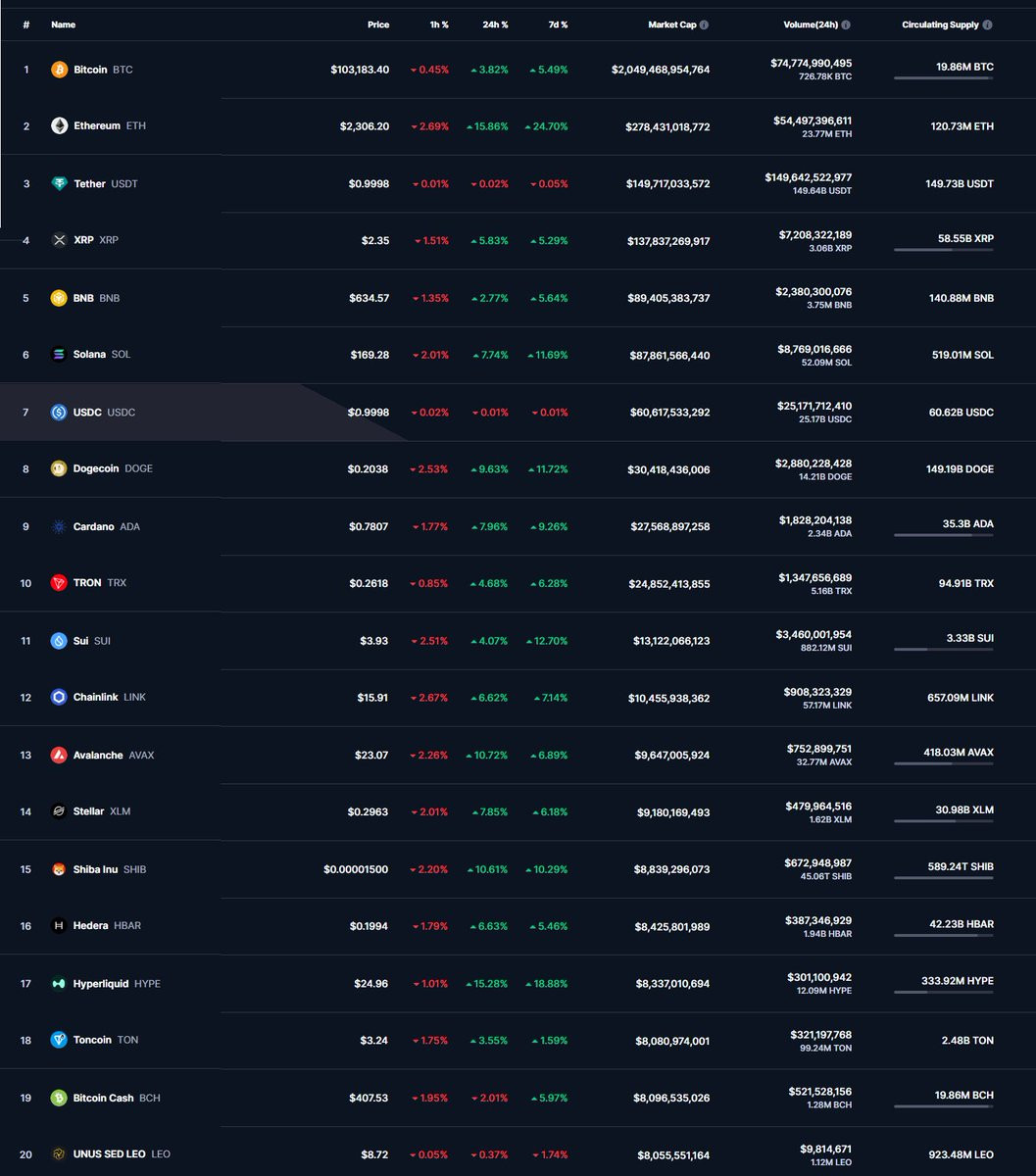Click Ethereum 24h change 15.86%
The width and height of the screenshot is (1036, 1176).
click(487, 126)
